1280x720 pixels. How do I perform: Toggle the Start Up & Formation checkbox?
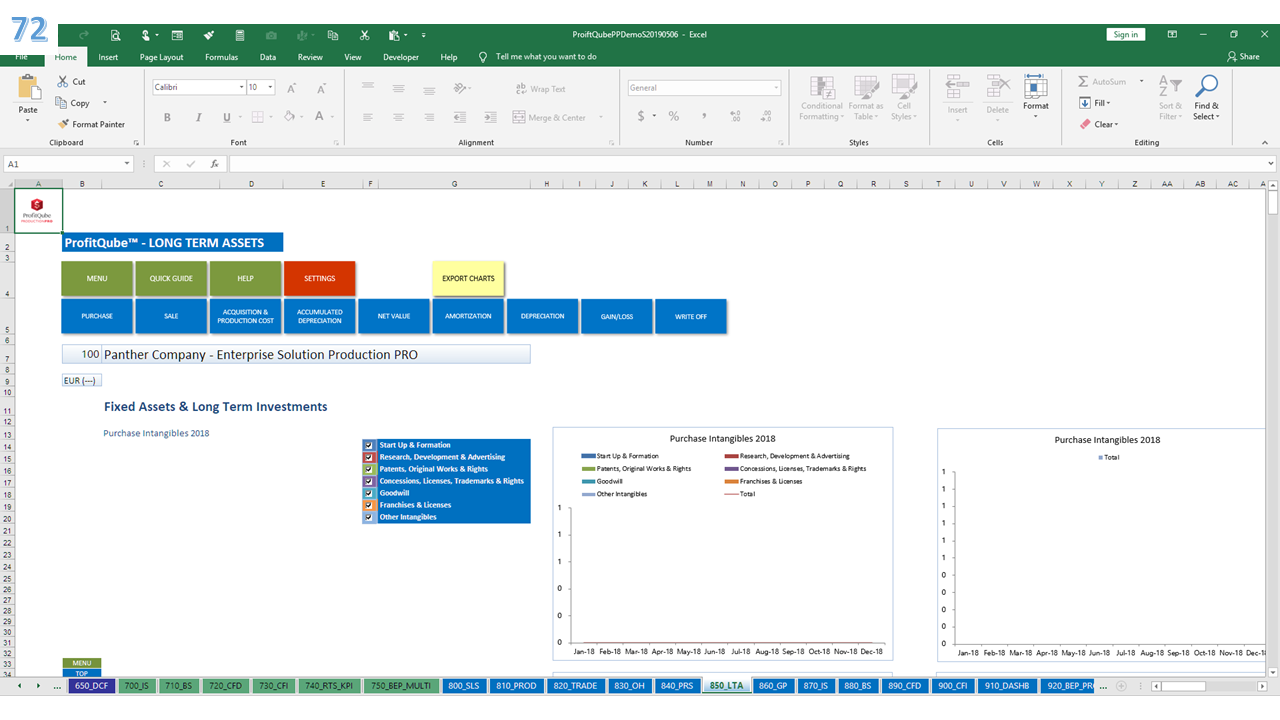369,445
